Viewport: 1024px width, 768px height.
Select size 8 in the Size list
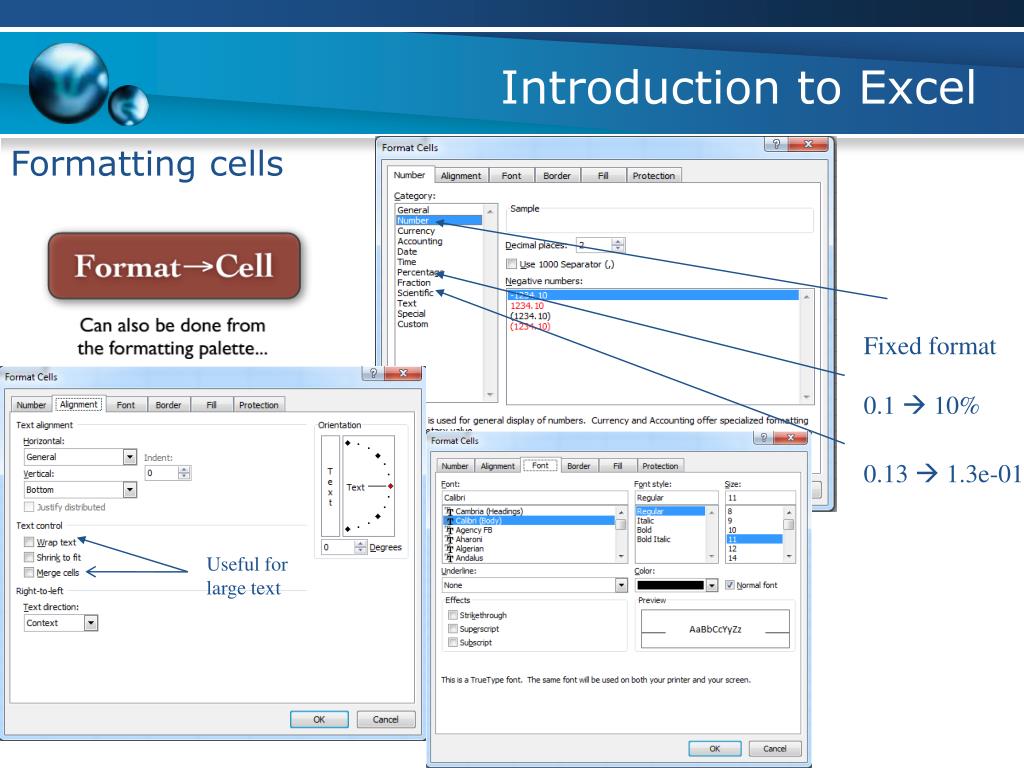[730, 511]
